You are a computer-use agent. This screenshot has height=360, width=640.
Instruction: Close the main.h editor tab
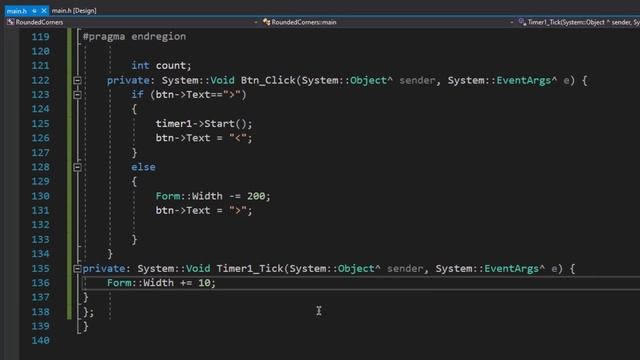44,11
